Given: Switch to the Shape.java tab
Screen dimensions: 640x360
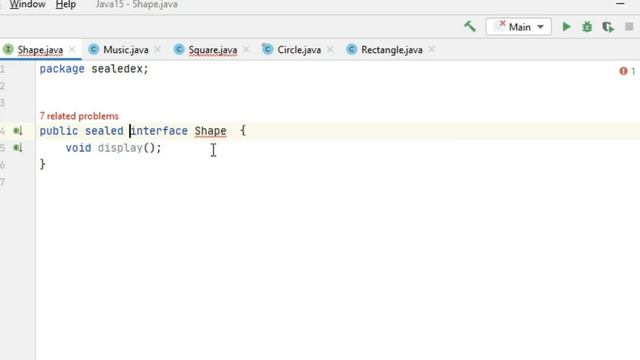Looking at the screenshot, I should point(40,50).
